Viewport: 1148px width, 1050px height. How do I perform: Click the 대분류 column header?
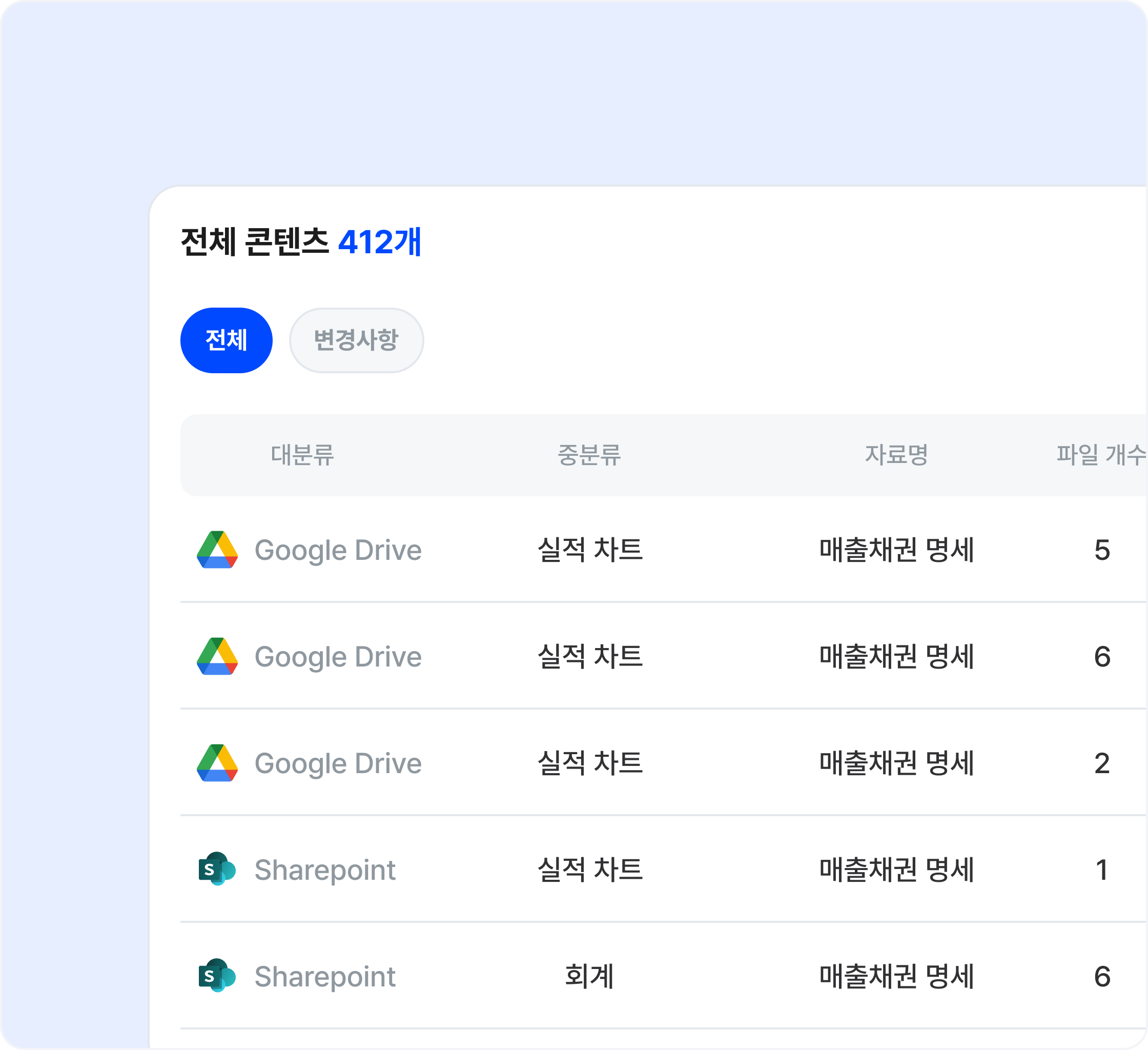(302, 455)
